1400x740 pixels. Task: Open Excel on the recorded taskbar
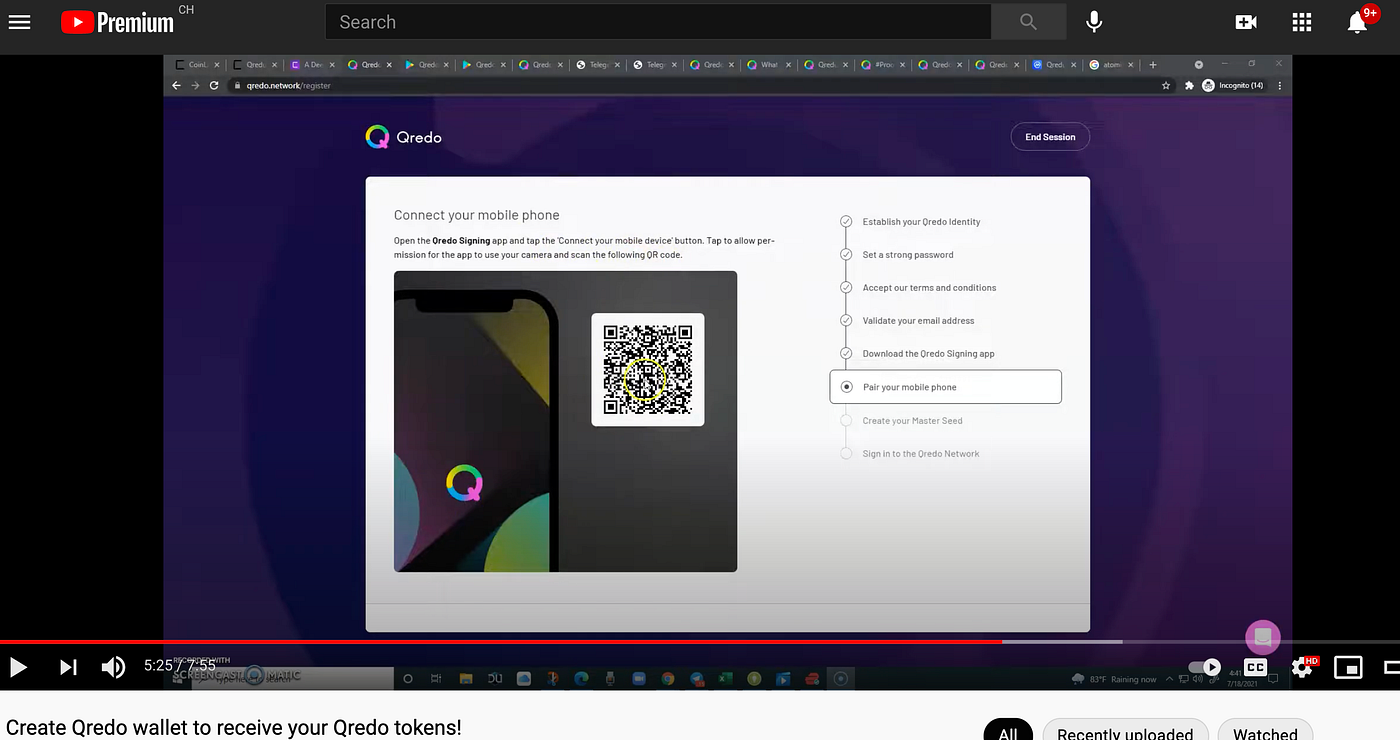pyautogui.click(x=725, y=678)
